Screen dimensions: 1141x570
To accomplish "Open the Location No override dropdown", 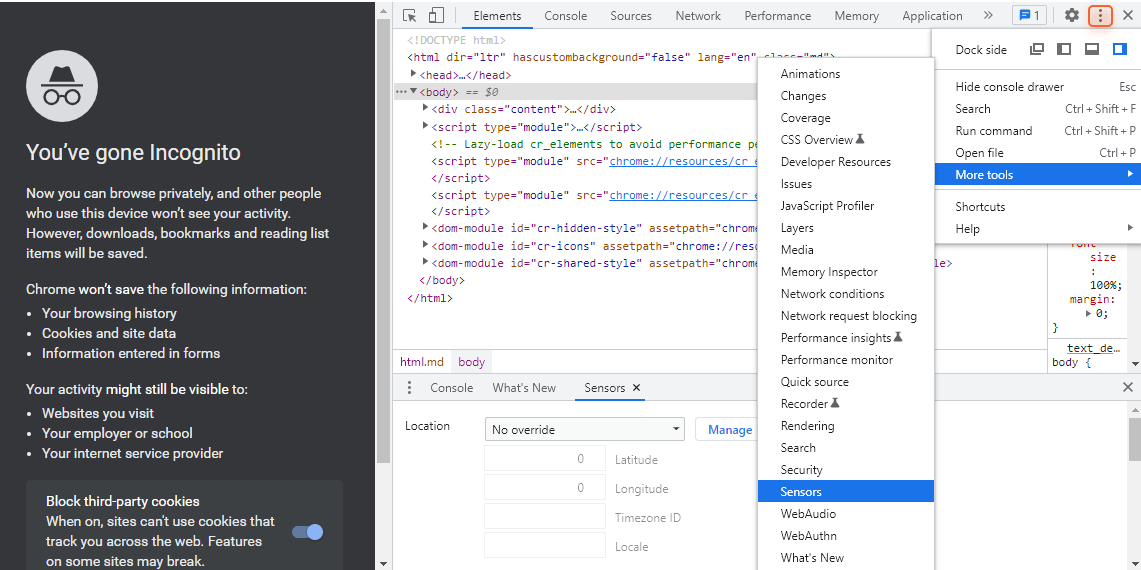I will [x=584, y=430].
